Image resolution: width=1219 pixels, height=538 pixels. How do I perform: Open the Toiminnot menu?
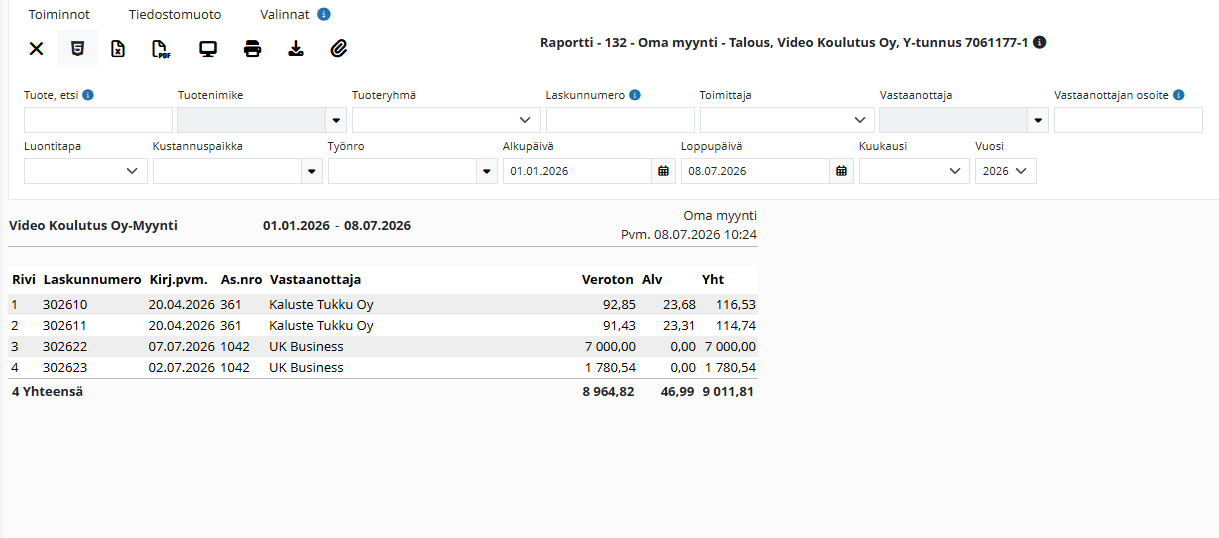[59, 15]
